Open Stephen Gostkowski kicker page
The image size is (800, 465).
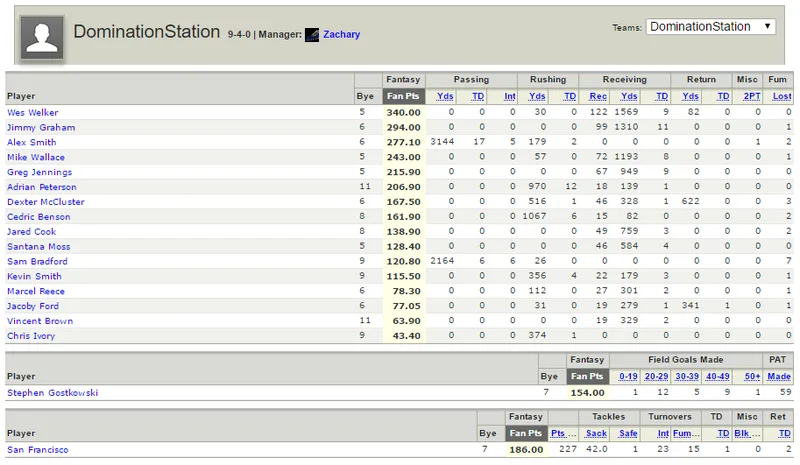[53, 393]
